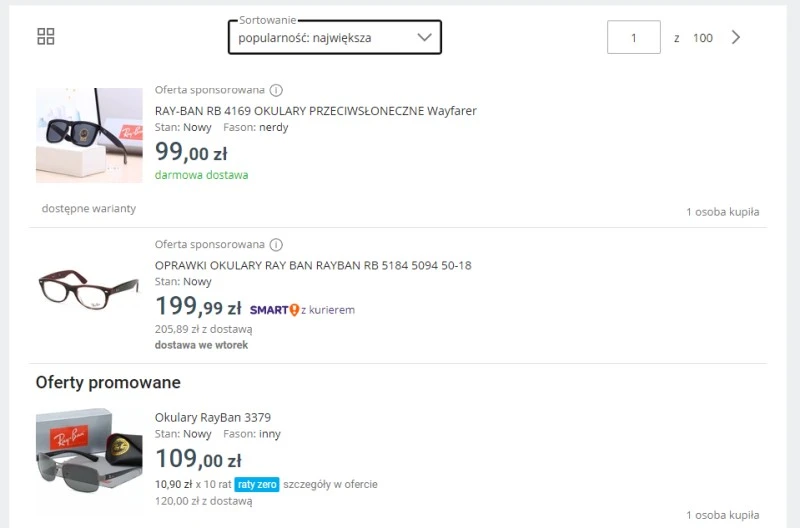Viewport: 800px width, 528px height.
Task: Click the page number input field
Action: point(634,38)
